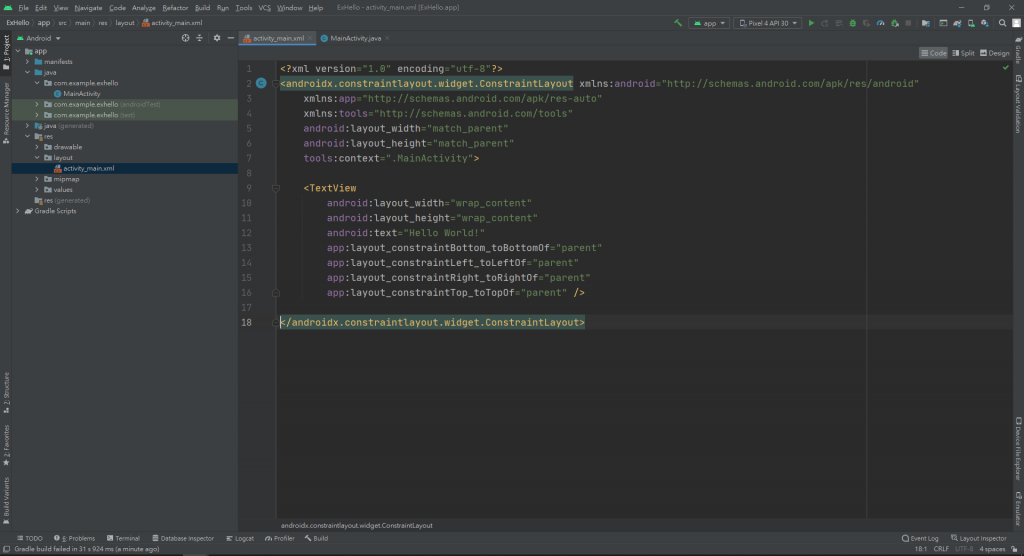Click the gutter class icon on line 2
This screenshot has height=556, width=1024.
(261, 83)
